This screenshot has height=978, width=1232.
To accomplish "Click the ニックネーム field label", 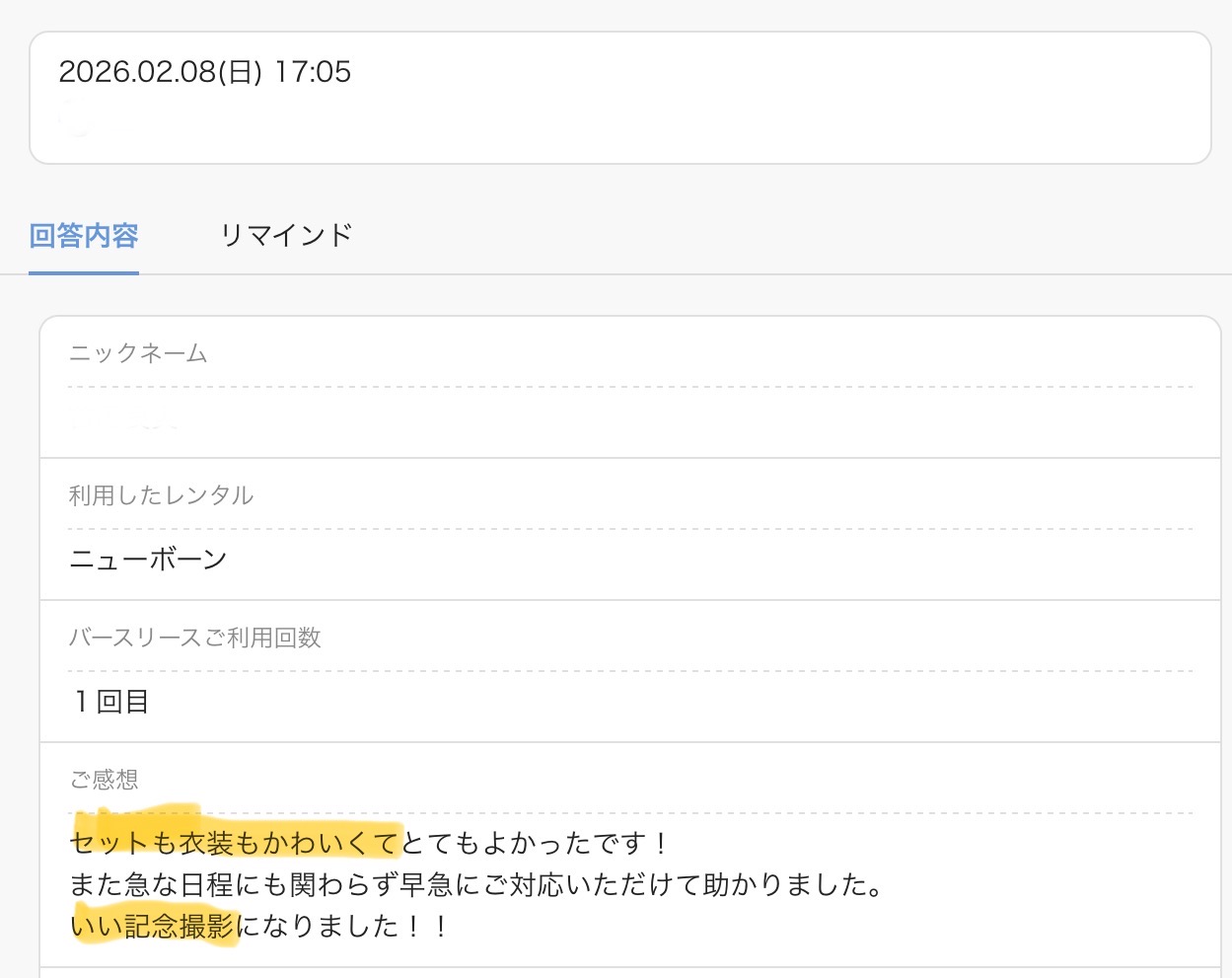I will [x=138, y=353].
